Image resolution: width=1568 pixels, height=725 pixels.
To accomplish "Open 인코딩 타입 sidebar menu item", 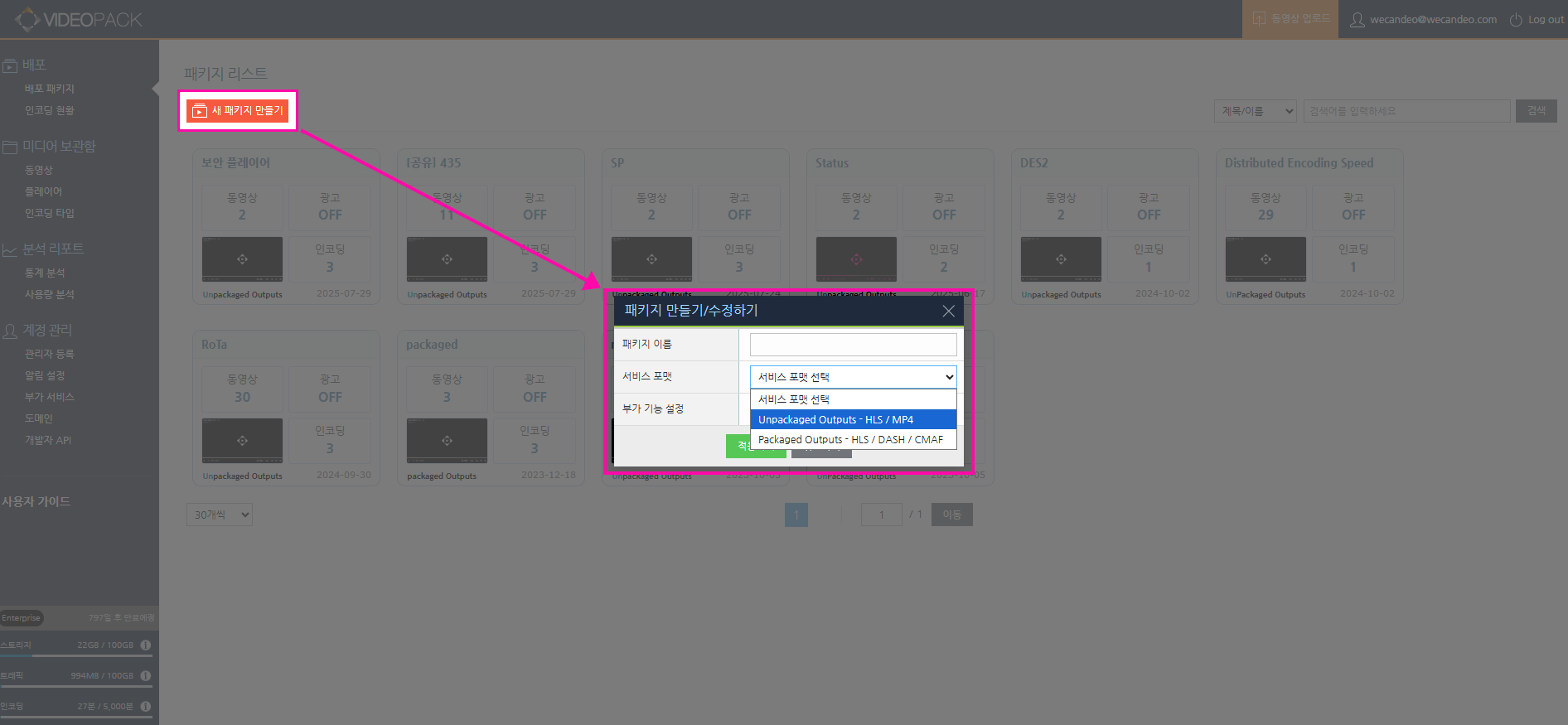I will point(50,213).
